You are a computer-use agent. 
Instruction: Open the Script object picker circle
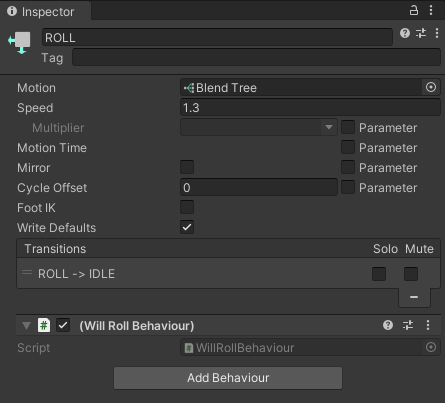pyautogui.click(x=431, y=347)
